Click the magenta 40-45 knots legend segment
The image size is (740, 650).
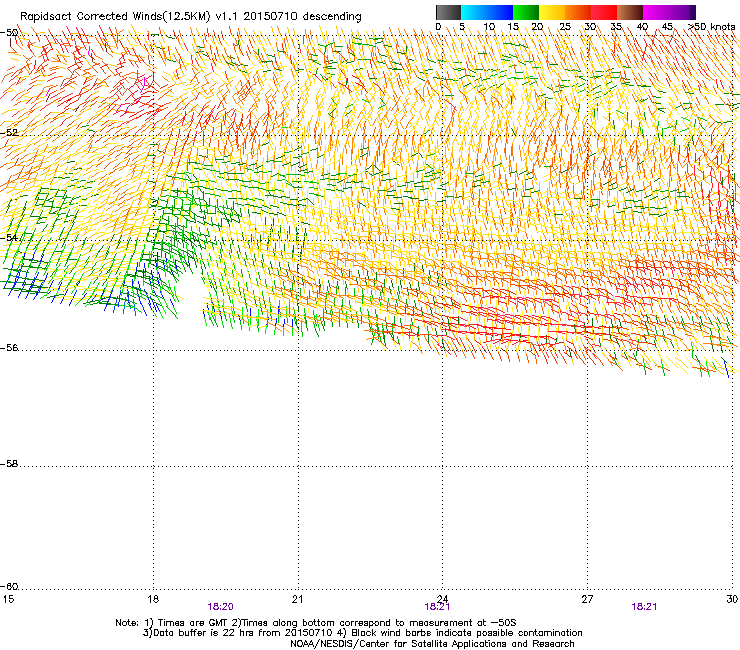click(x=656, y=12)
